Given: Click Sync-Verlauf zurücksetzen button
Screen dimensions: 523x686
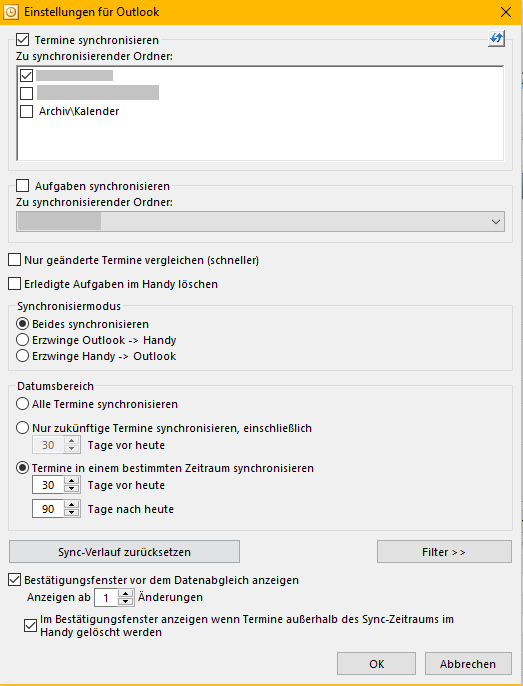Looking at the screenshot, I should pos(124,552).
